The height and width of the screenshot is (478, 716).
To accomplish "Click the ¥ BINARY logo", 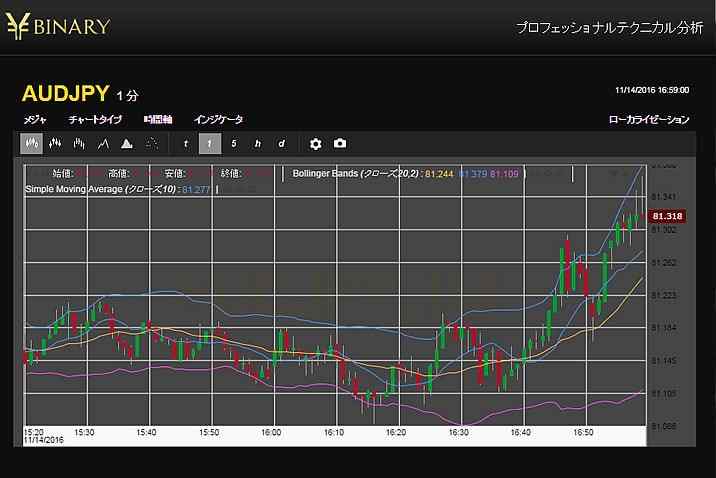I will (58, 26).
